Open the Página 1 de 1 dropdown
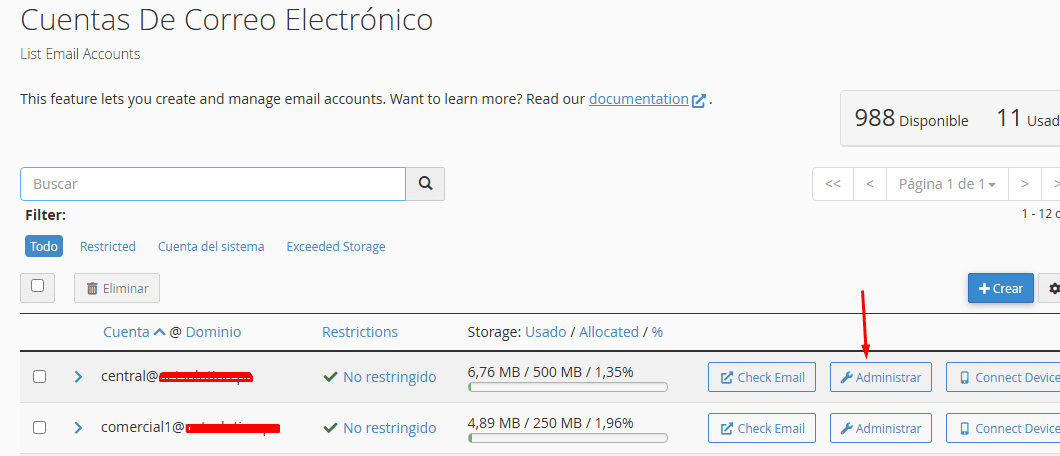1060x456 pixels. click(x=947, y=184)
